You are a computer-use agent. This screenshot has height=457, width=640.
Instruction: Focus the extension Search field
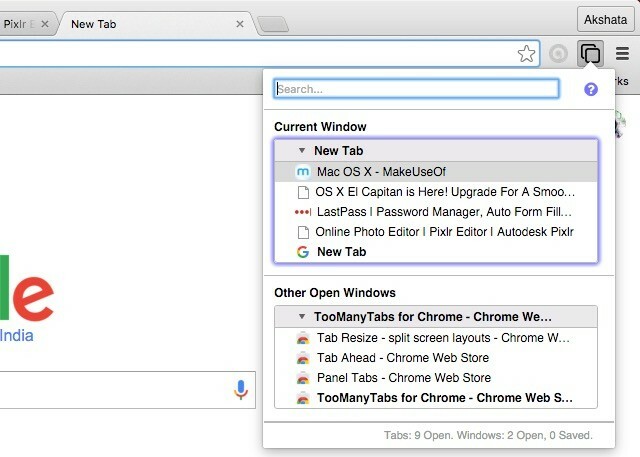(416, 89)
